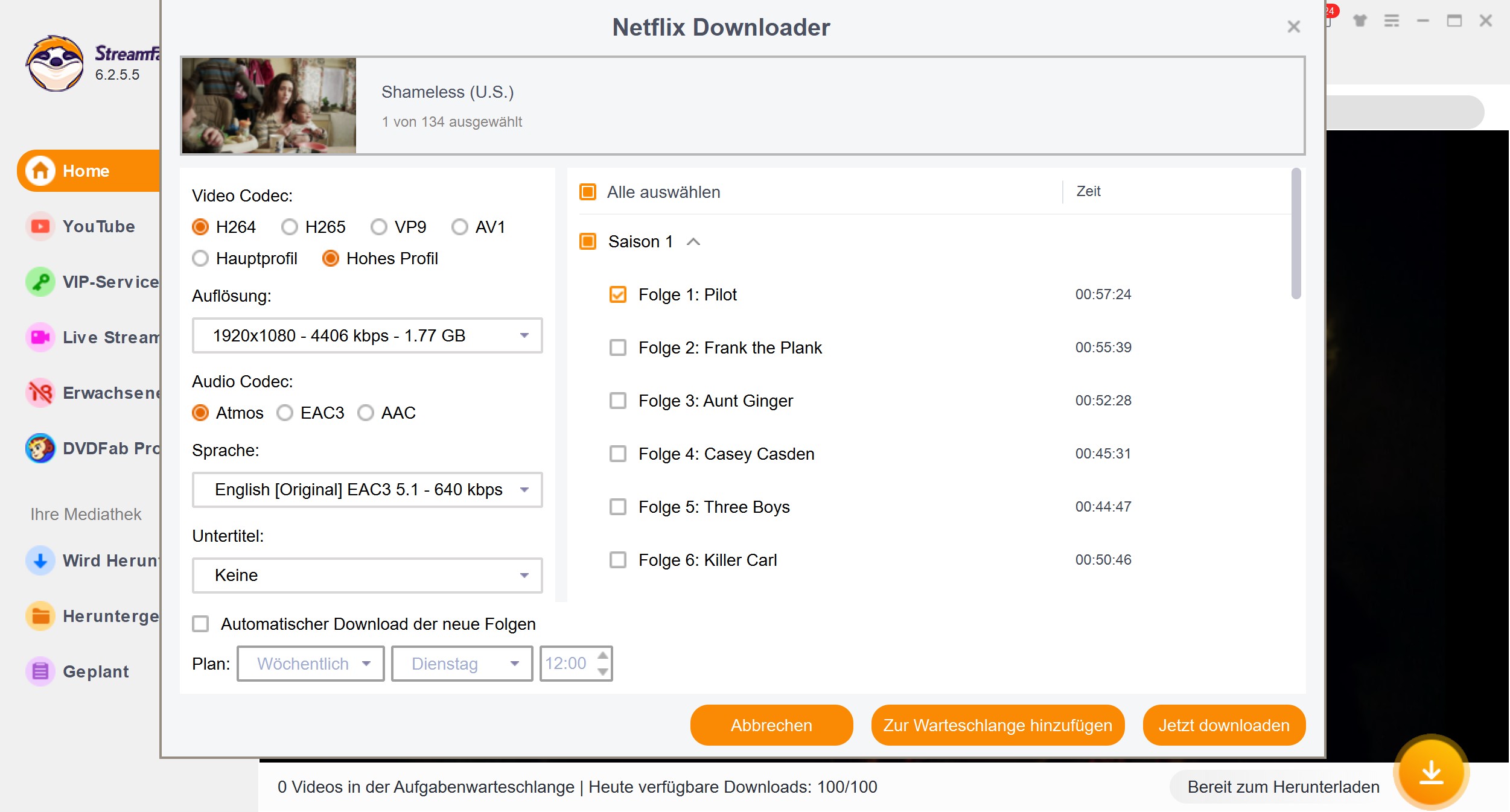Click Jetzt downloaden button
Screen dimensions: 1510x812
coord(1223,725)
